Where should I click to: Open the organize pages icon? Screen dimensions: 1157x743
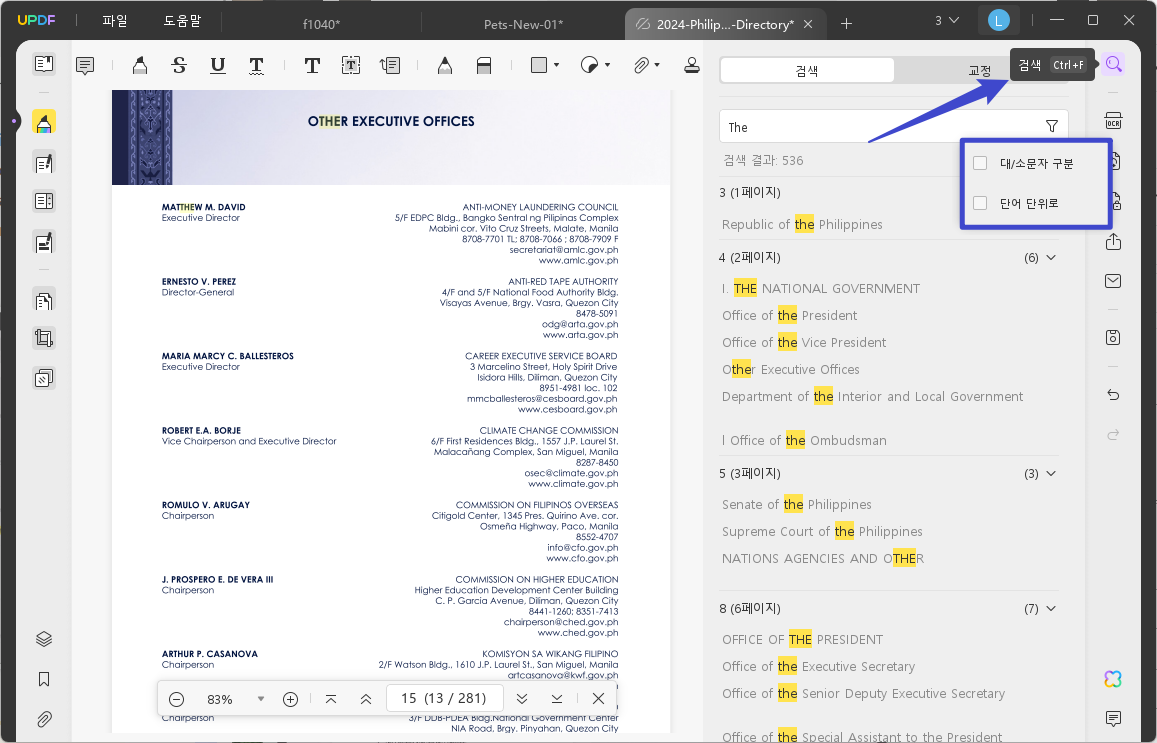44,301
